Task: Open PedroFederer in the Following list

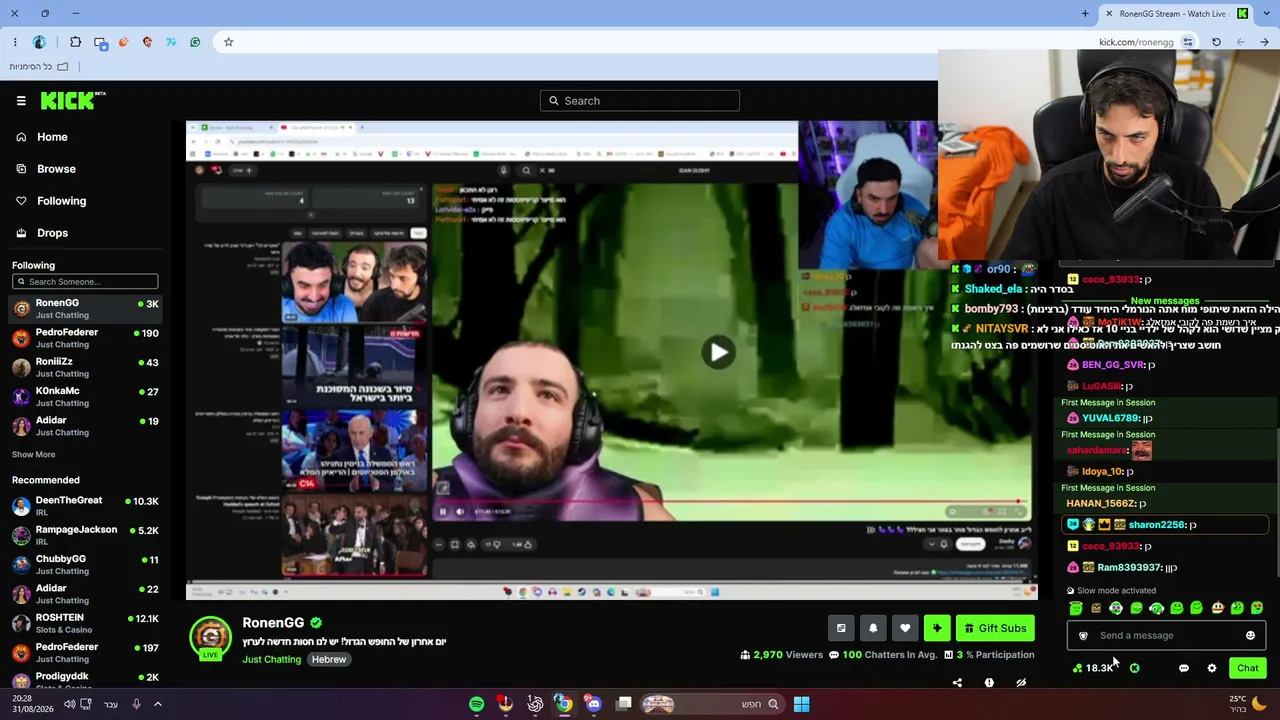Action: (85, 338)
